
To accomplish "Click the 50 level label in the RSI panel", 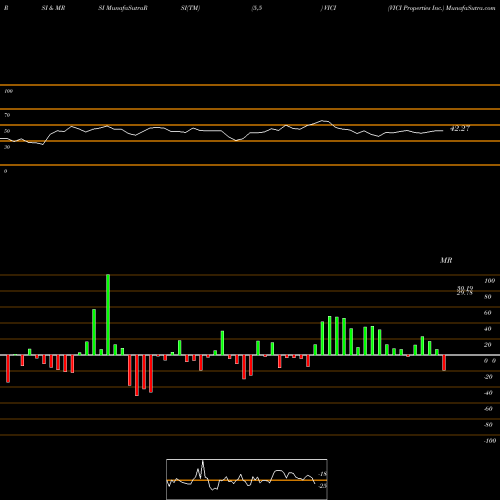I will coord(7,131).
